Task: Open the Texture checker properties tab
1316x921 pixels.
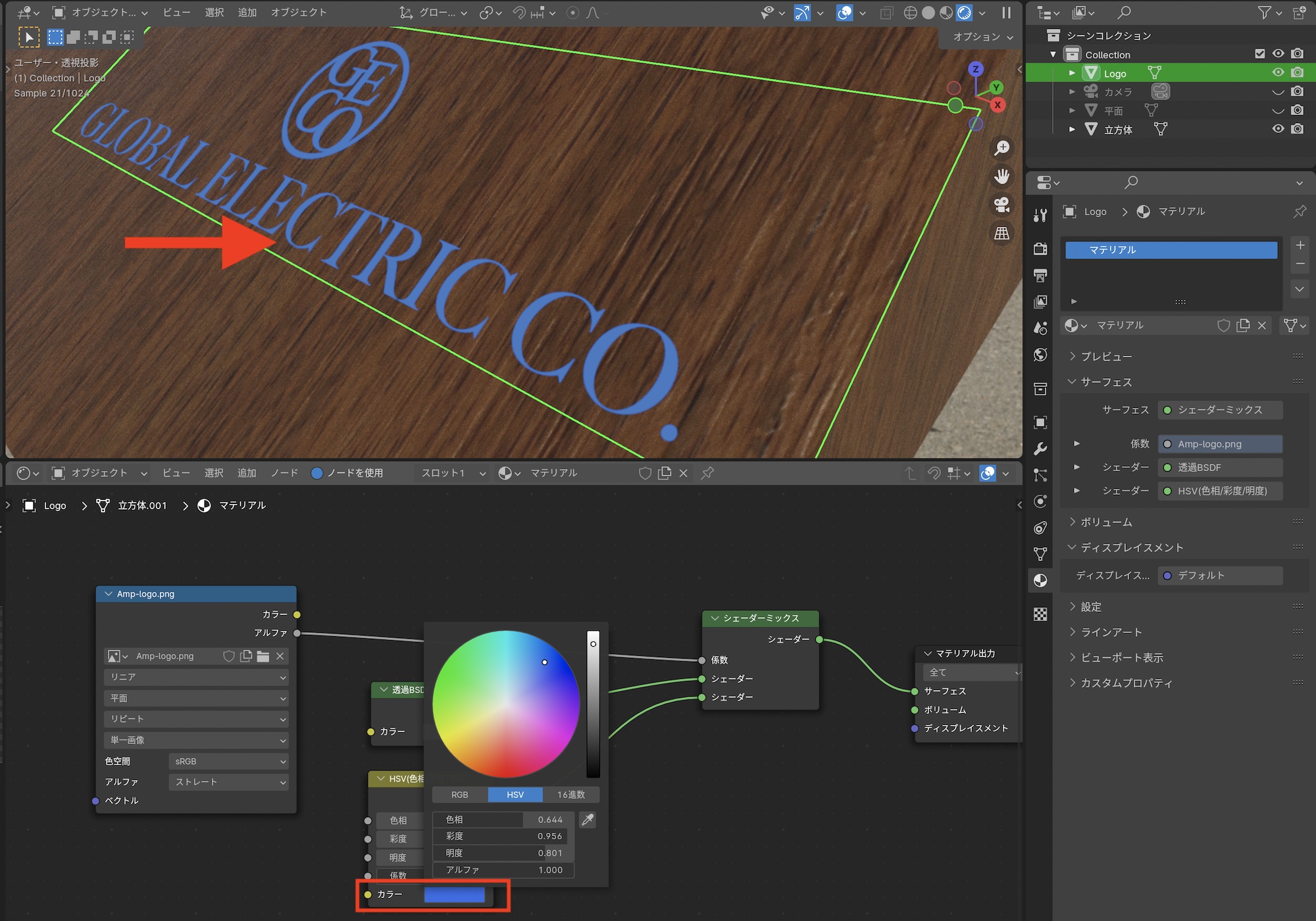Action: pyautogui.click(x=1040, y=614)
